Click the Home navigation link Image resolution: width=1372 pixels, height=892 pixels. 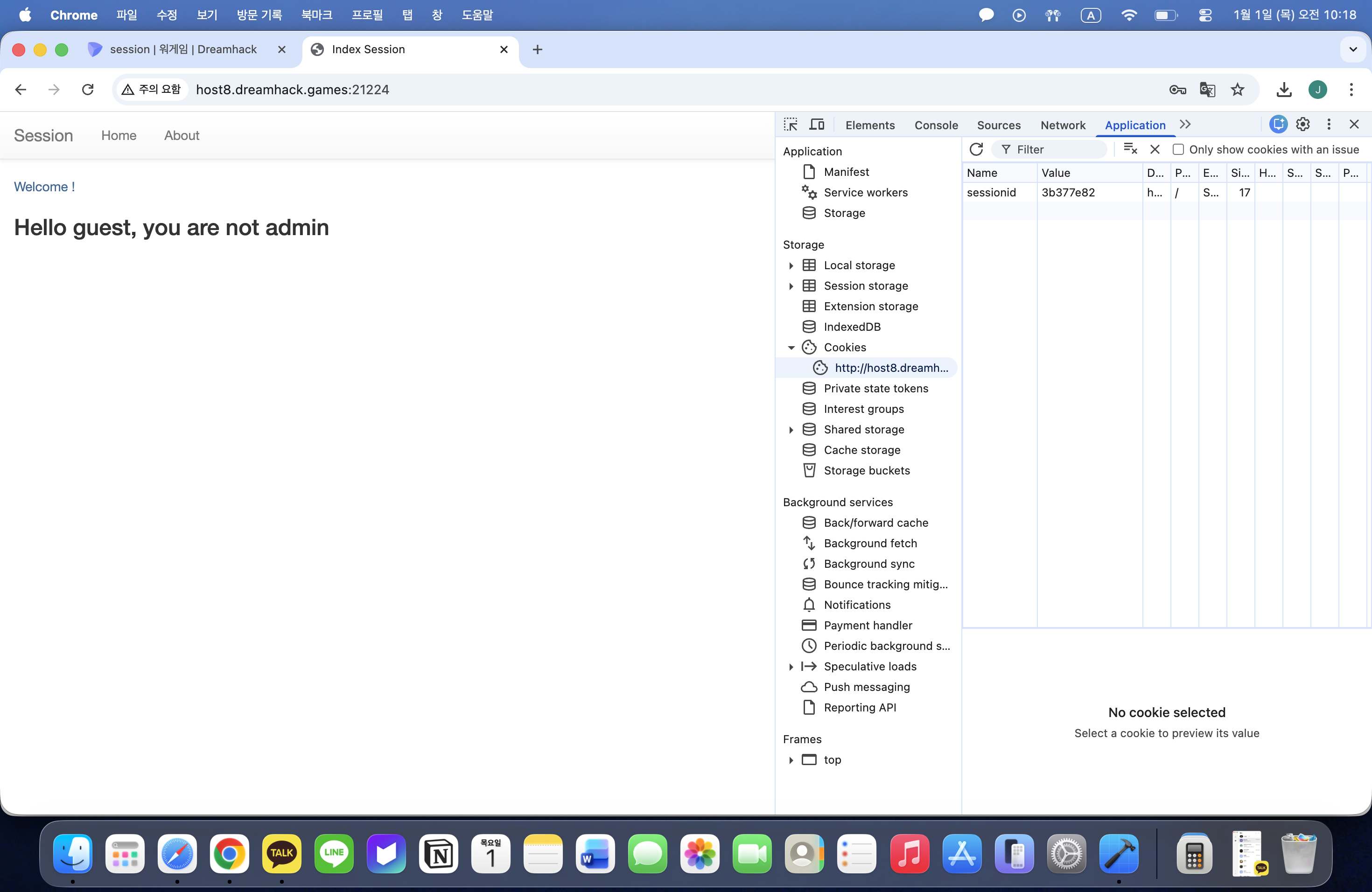tap(119, 135)
